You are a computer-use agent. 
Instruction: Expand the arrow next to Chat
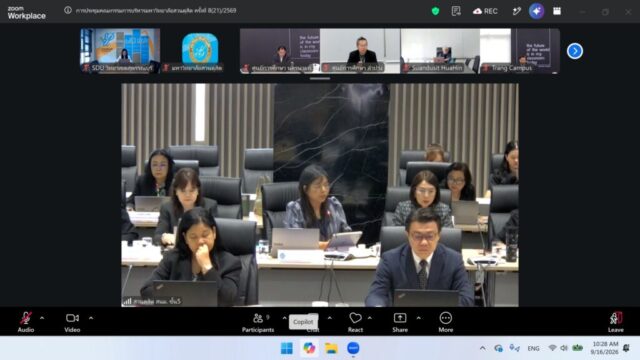click(329, 318)
